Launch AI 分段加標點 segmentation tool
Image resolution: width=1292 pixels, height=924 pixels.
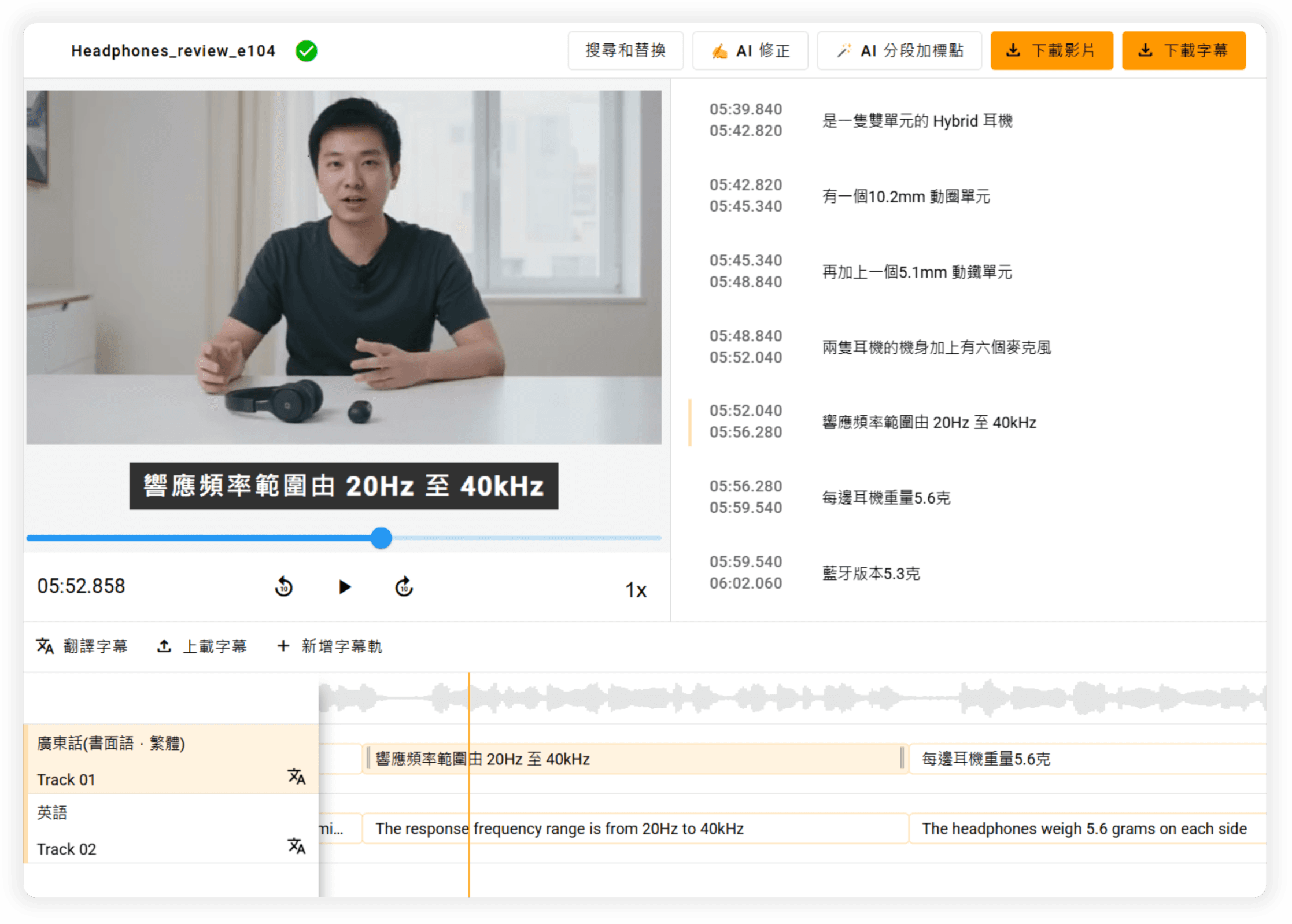[x=899, y=50]
